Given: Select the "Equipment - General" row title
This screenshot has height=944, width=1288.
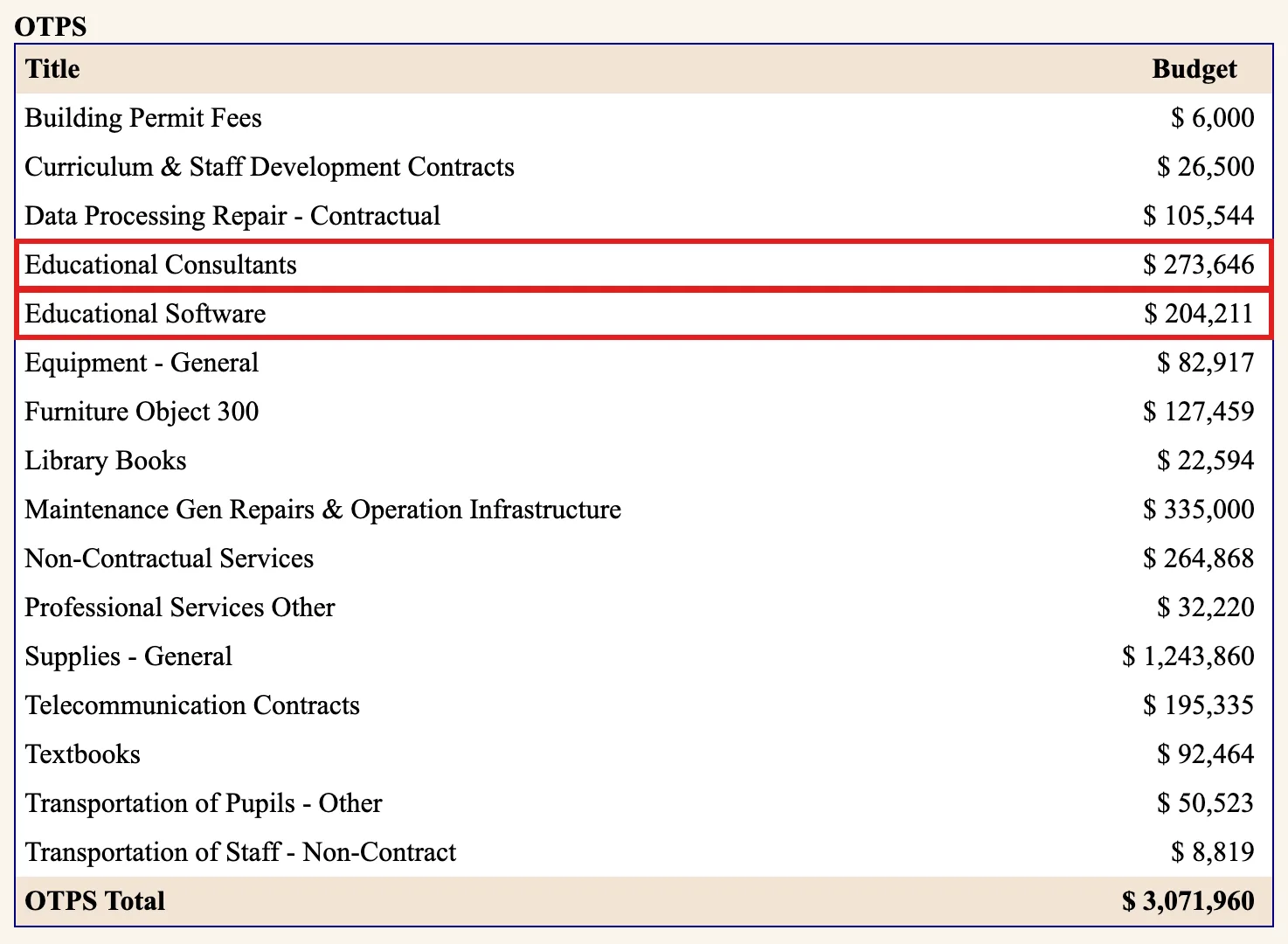Looking at the screenshot, I should point(142,363).
